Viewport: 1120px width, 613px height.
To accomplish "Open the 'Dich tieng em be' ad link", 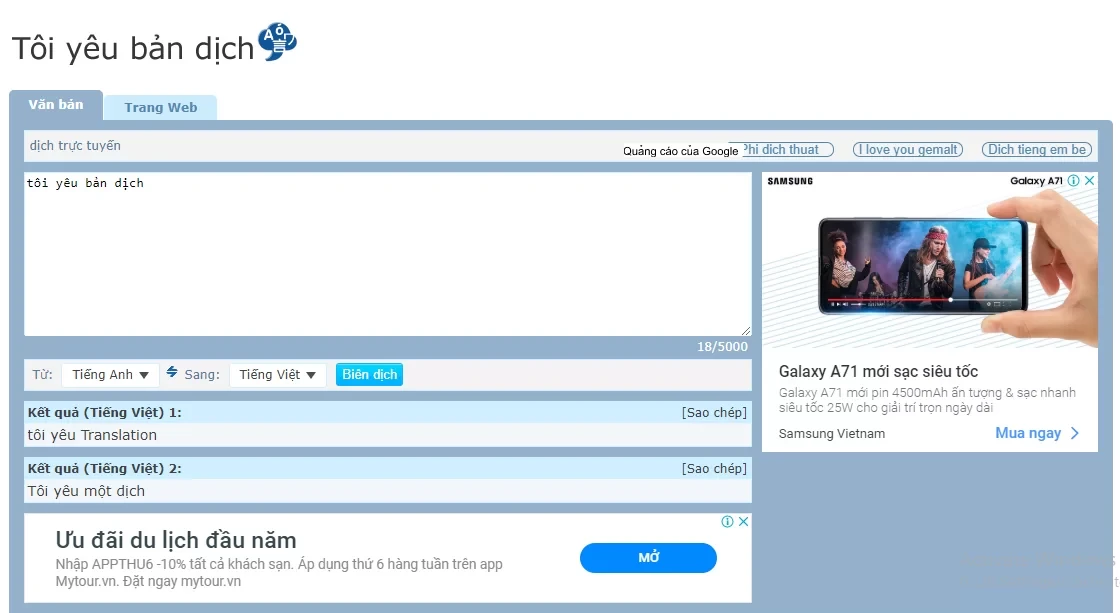I will pyautogui.click(x=1036, y=150).
